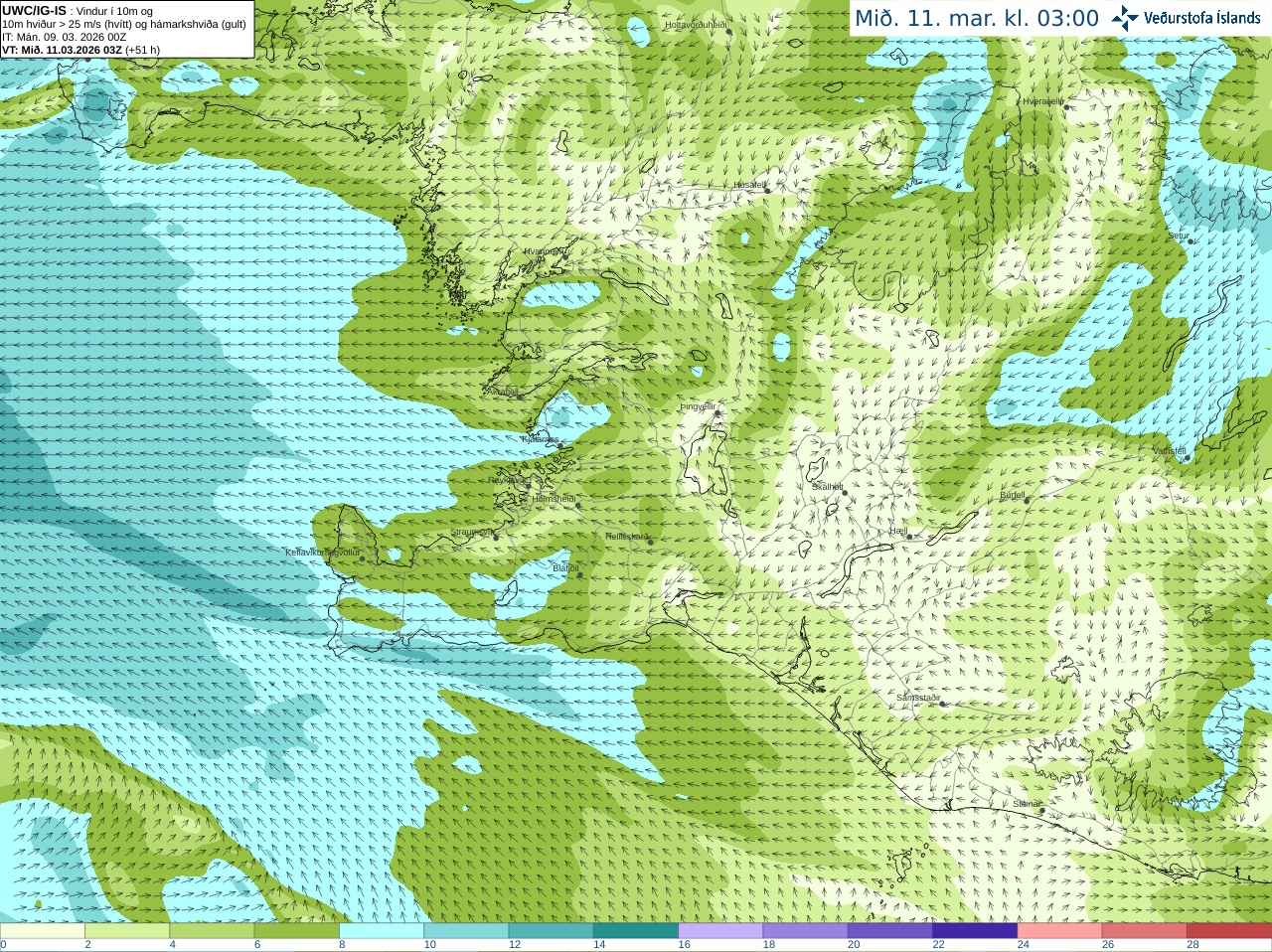Click the Kjalarnes station label
Image resolution: width=1272 pixels, height=952 pixels.
(541, 439)
